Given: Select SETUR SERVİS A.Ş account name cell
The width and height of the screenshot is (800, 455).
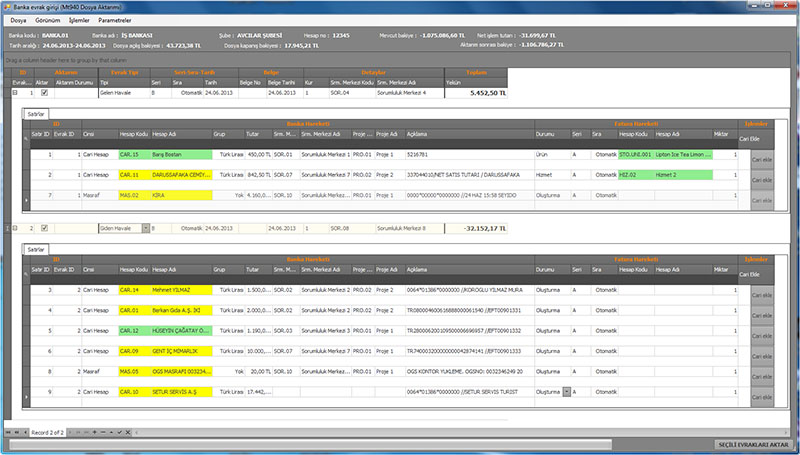Looking at the screenshot, I should [182, 392].
